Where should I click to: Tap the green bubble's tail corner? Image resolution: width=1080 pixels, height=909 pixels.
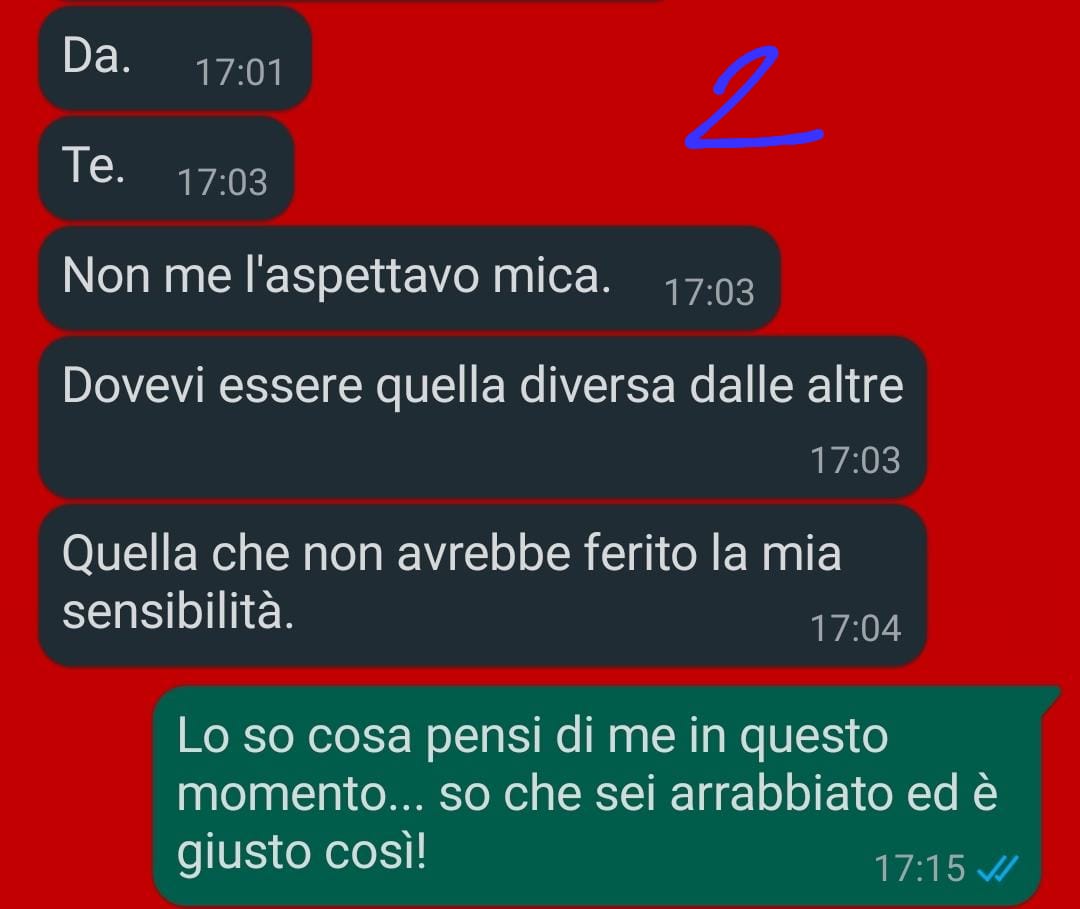point(1050,696)
